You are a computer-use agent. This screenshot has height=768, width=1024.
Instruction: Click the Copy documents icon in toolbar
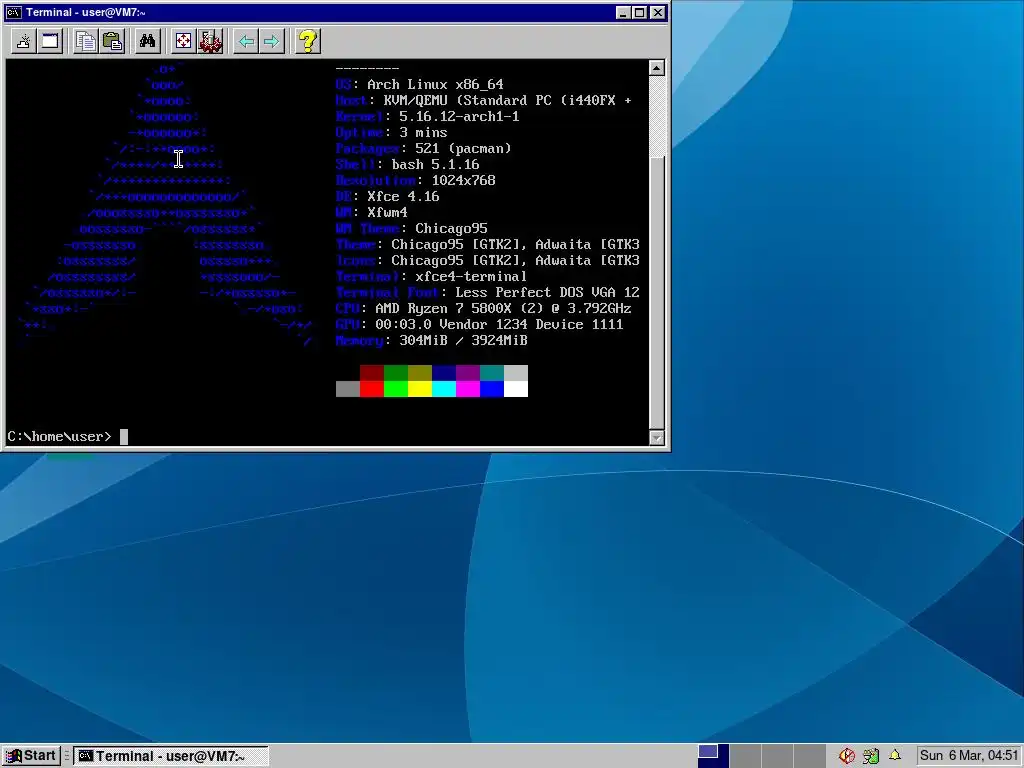[85, 42]
